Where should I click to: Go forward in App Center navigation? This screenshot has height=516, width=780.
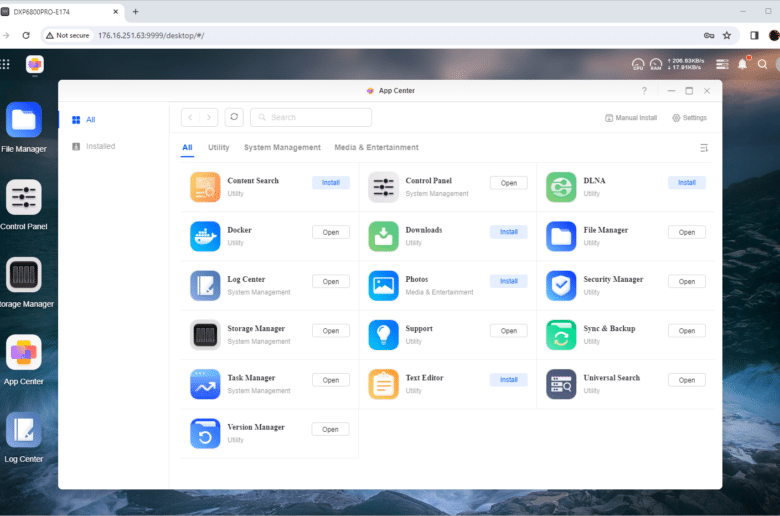click(x=209, y=117)
